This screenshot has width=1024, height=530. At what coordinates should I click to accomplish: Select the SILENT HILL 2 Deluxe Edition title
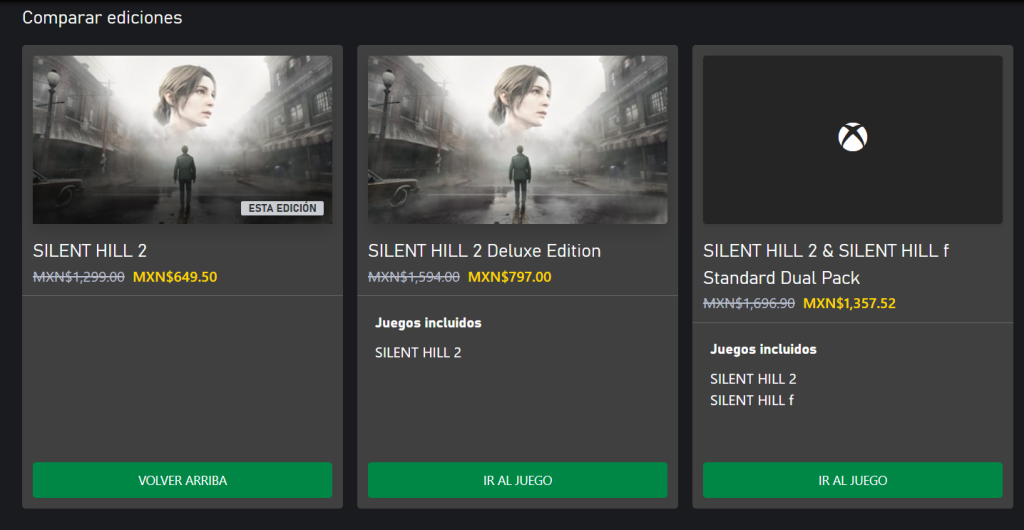[484, 251]
